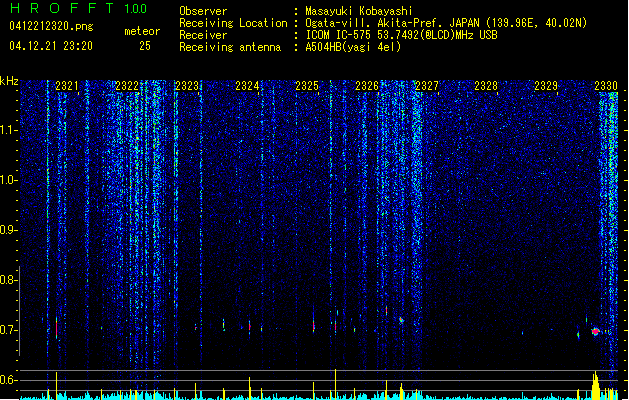Click the 2326 time marker
The height and width of the screenshot is (400, 629).
367,86
